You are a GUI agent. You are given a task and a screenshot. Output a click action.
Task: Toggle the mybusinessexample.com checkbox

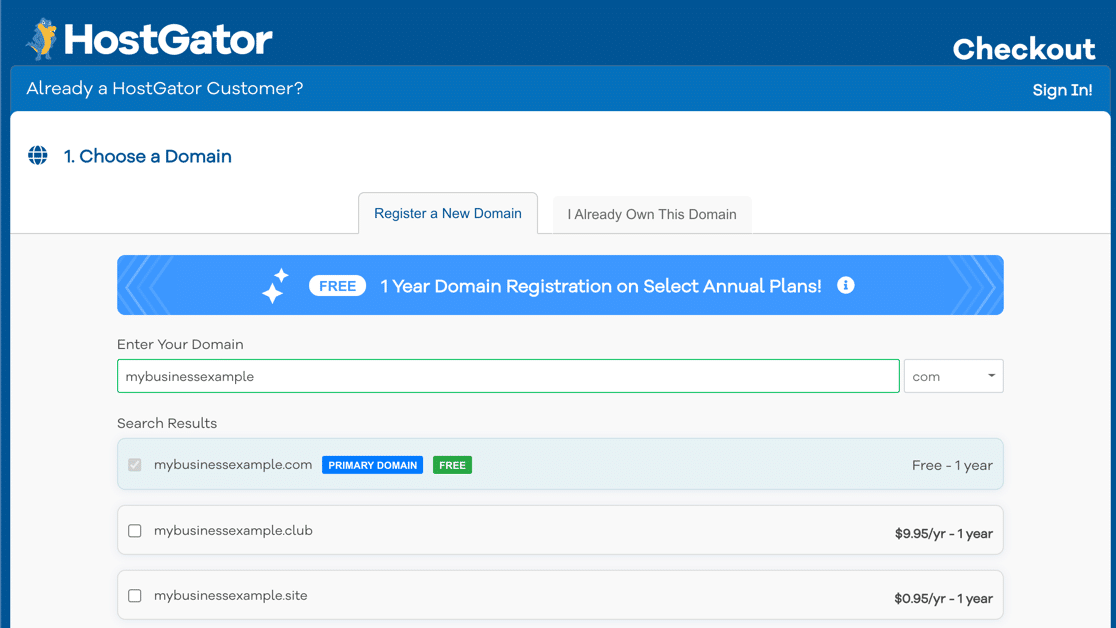(135, 465)
